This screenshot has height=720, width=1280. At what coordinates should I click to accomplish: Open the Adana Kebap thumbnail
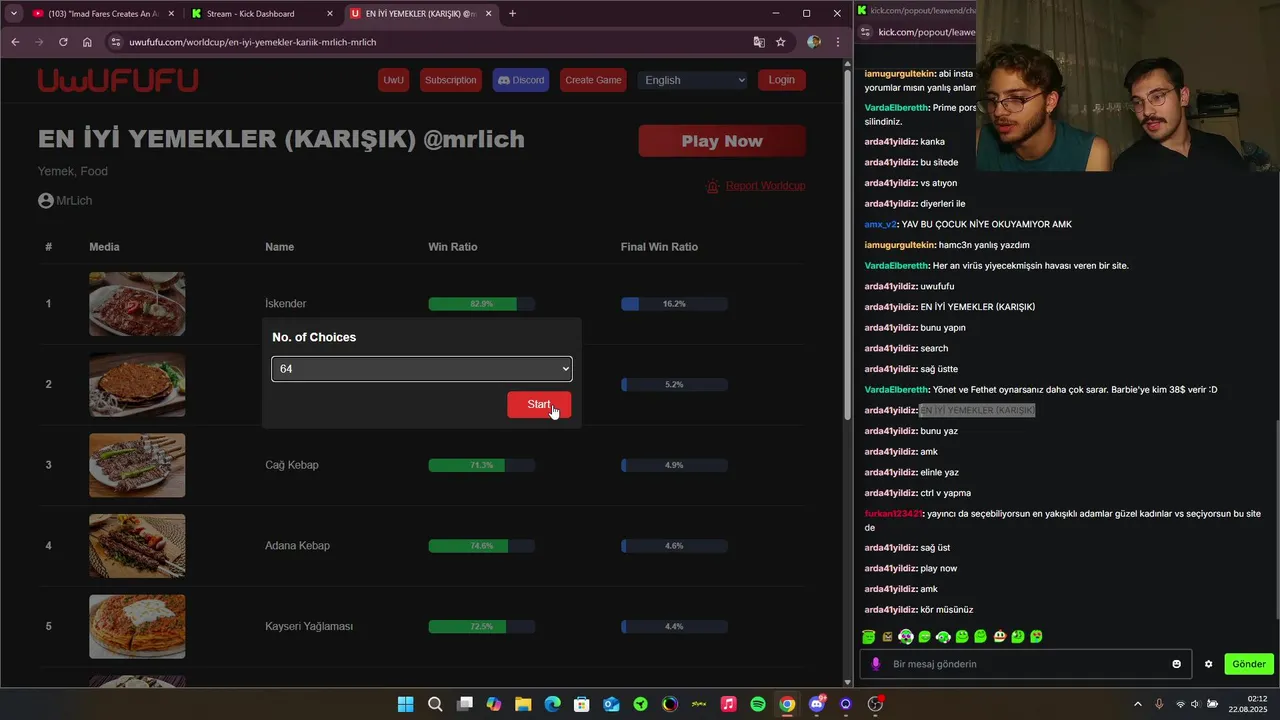pos(137,546)
